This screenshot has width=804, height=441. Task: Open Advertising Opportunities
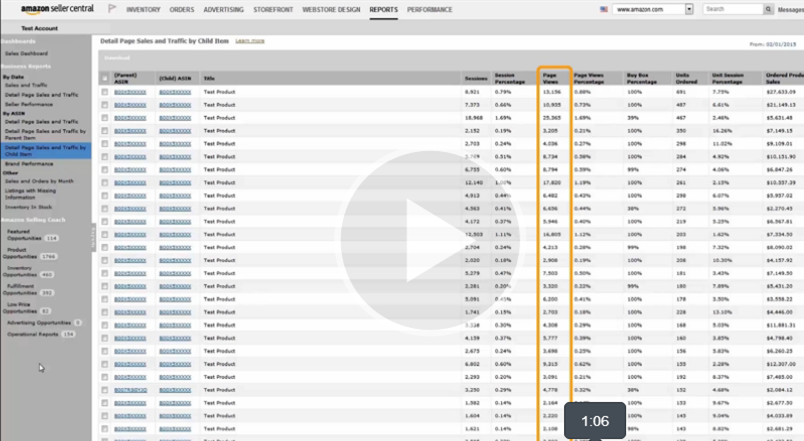[x=44, y=323]
